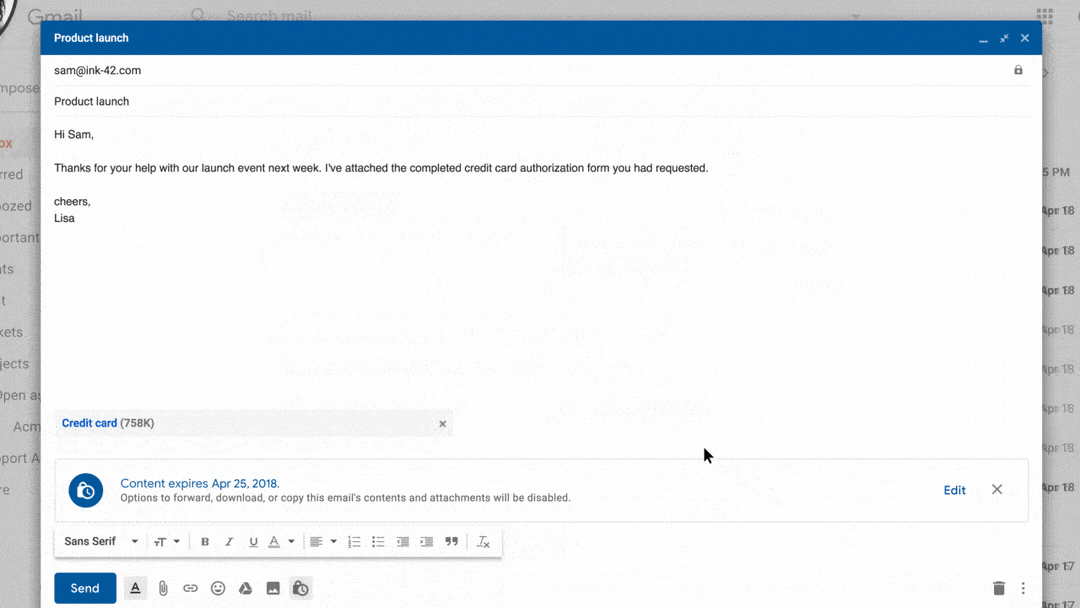This screenshot has width=1080, height=608.
Task: Edit the content expiration settings
Action: pyautogui.click(x=954, y=490)
